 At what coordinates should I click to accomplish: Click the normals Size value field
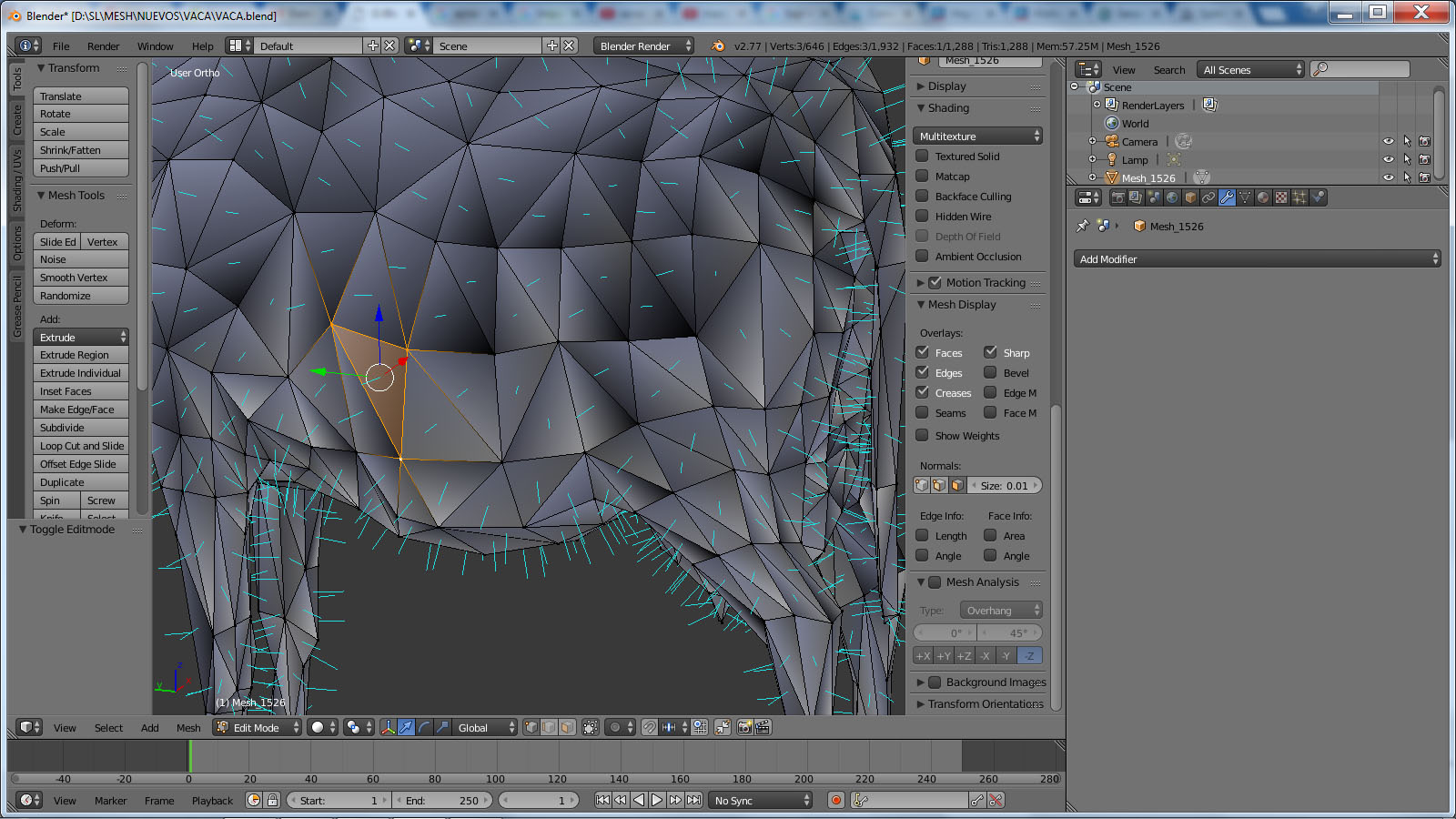pos(1004,486)
